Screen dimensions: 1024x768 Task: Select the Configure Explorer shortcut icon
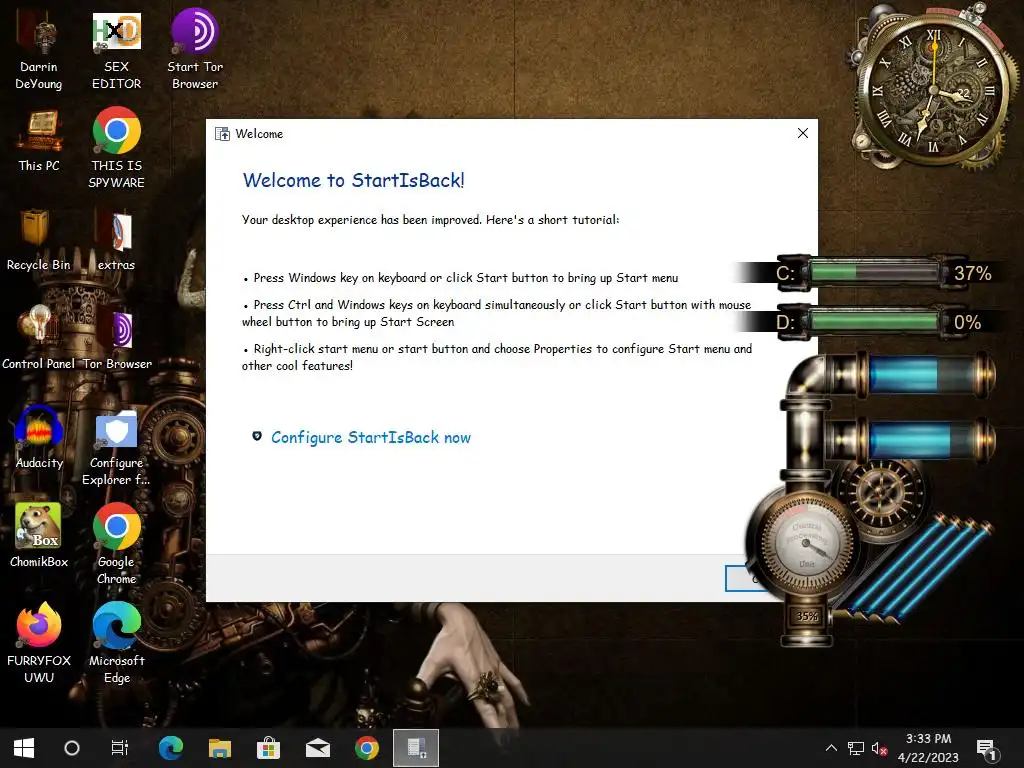click(x=116, y=449)
